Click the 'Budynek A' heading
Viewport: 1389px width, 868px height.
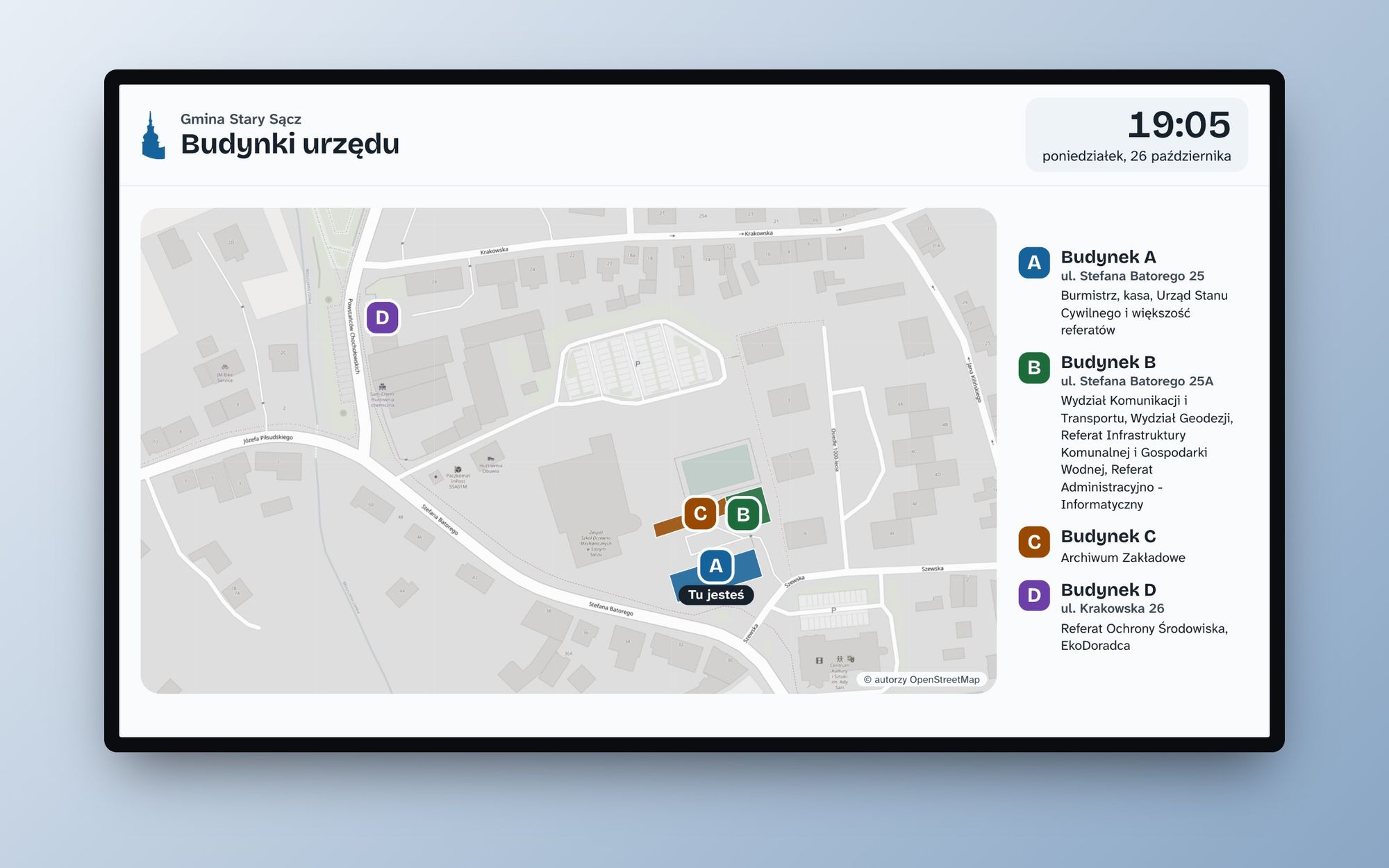(1108, 257)
